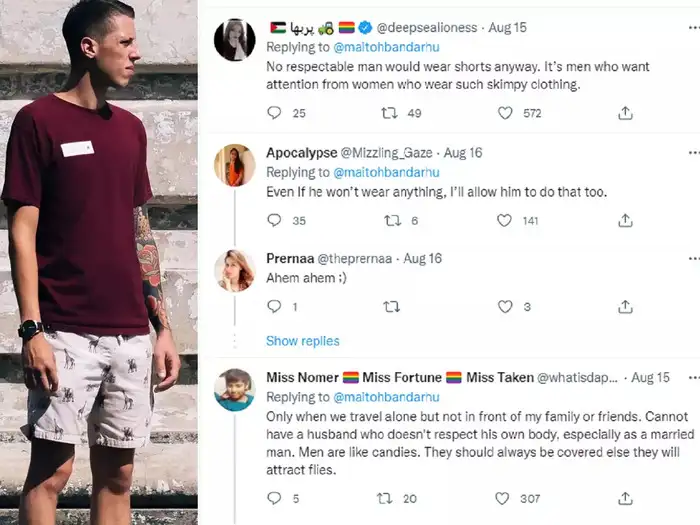Like the Apocalypse tweet with 141 likes
The image size is (700, 525).
(506, 221)
